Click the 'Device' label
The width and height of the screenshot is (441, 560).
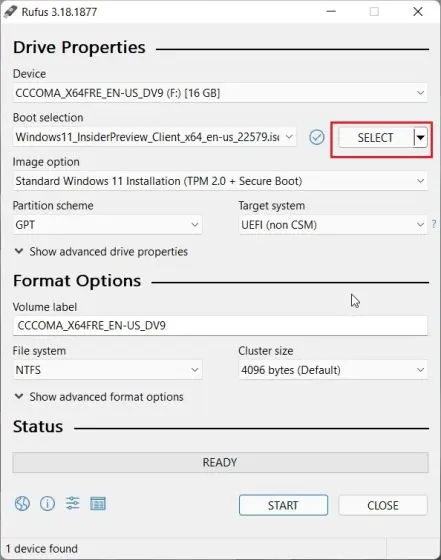(x=29, y=74)
